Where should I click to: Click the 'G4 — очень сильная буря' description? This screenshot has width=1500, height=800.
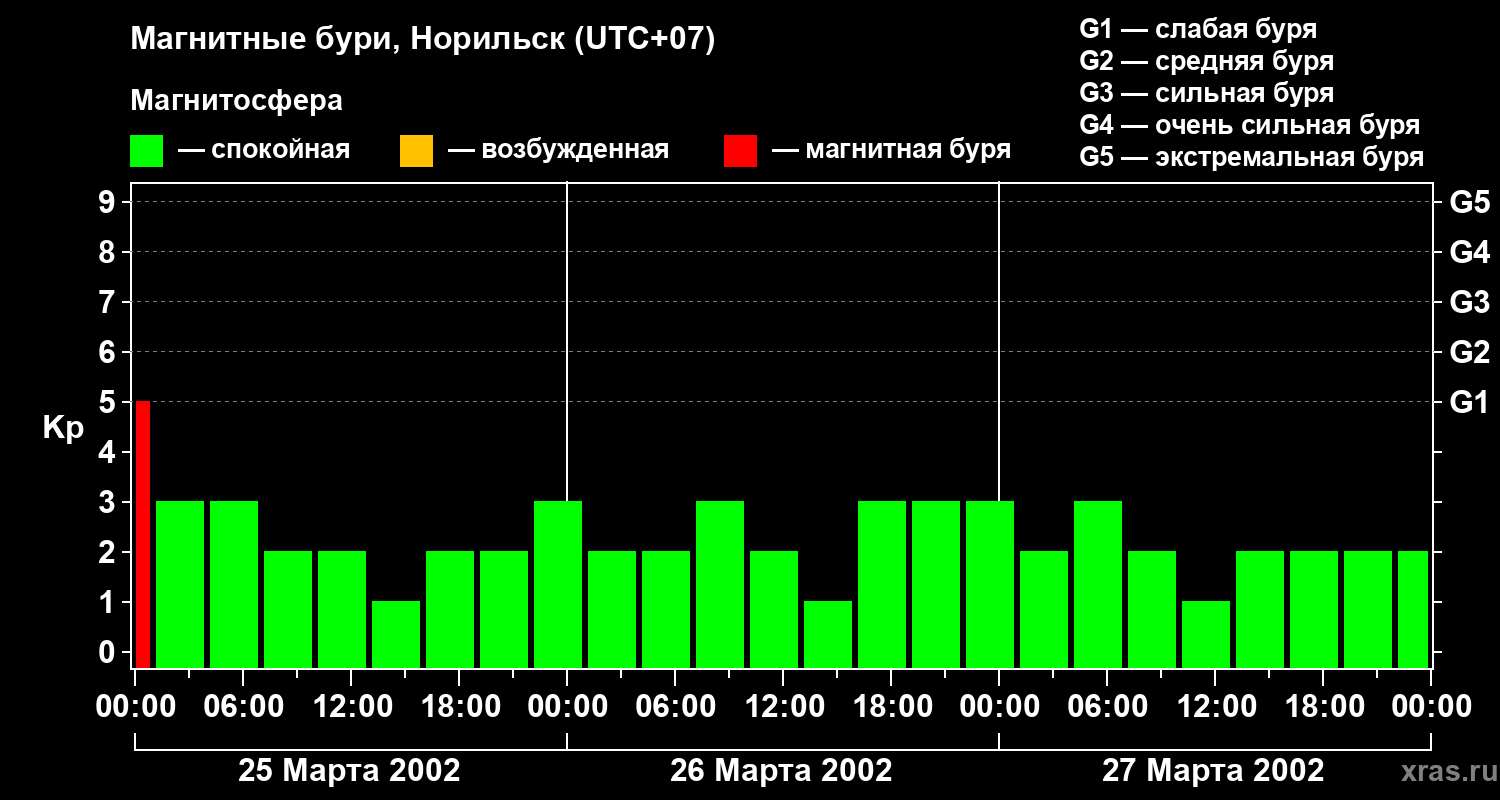[x=1250, y=125]
